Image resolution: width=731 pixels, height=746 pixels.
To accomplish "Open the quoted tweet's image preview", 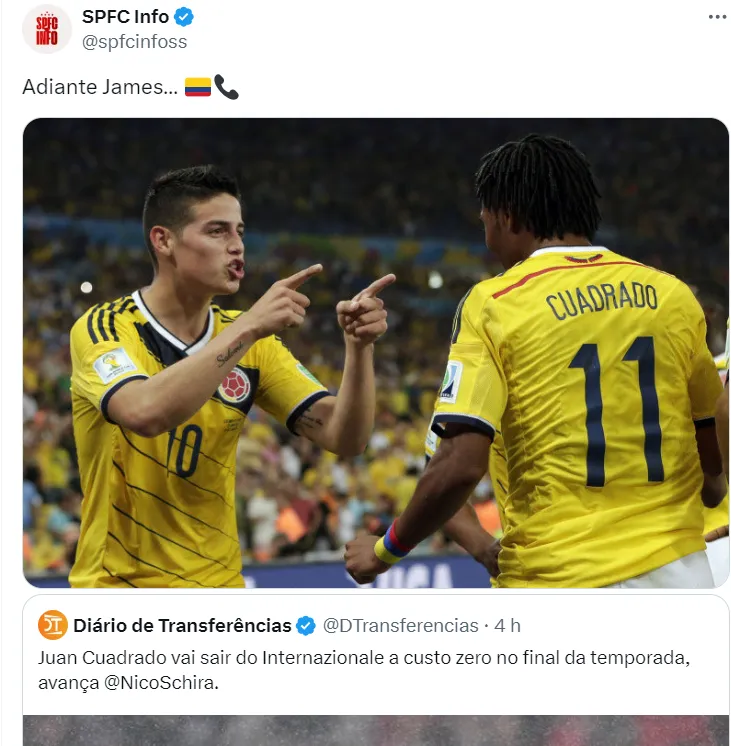I will [375, 730].
